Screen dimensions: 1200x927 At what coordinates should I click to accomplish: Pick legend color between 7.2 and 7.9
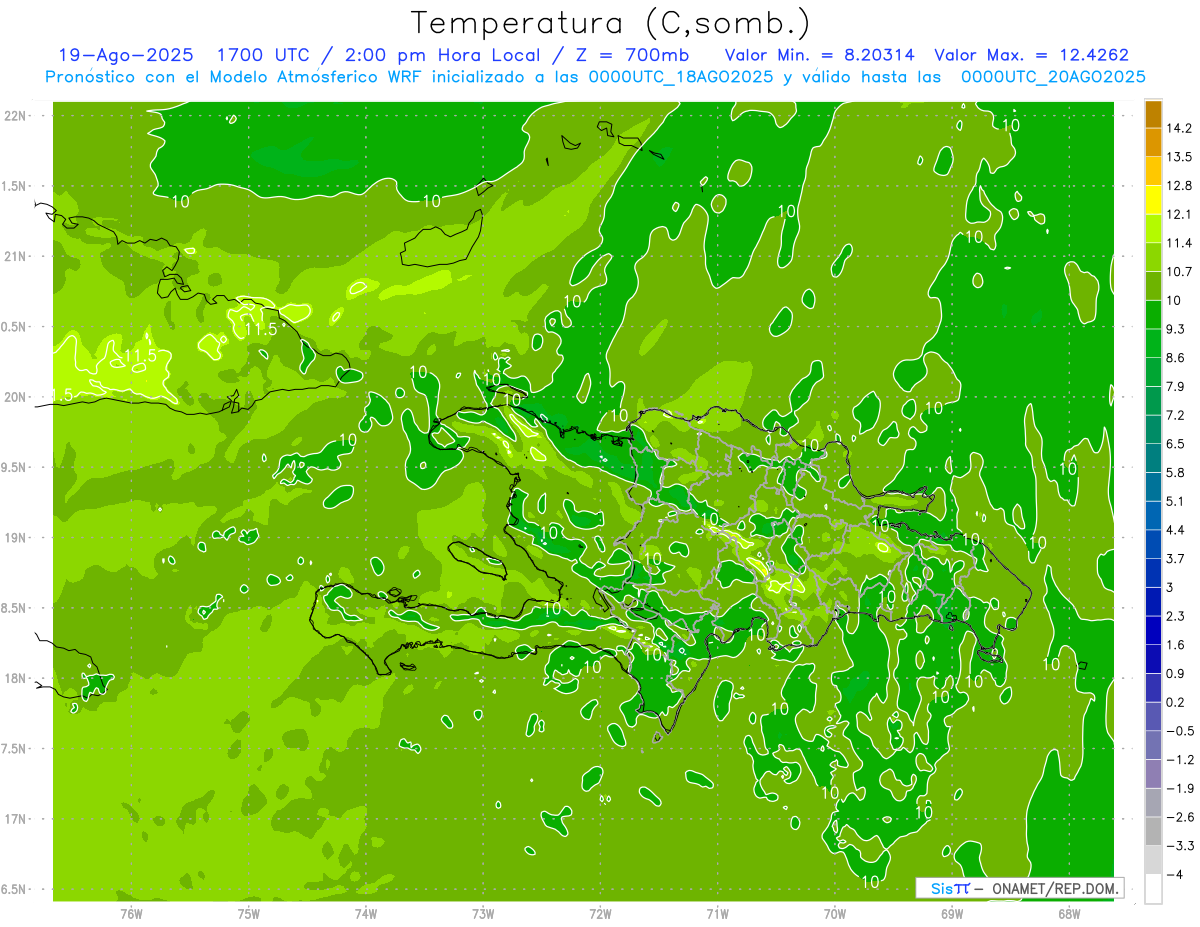(x=1153, y=401)
